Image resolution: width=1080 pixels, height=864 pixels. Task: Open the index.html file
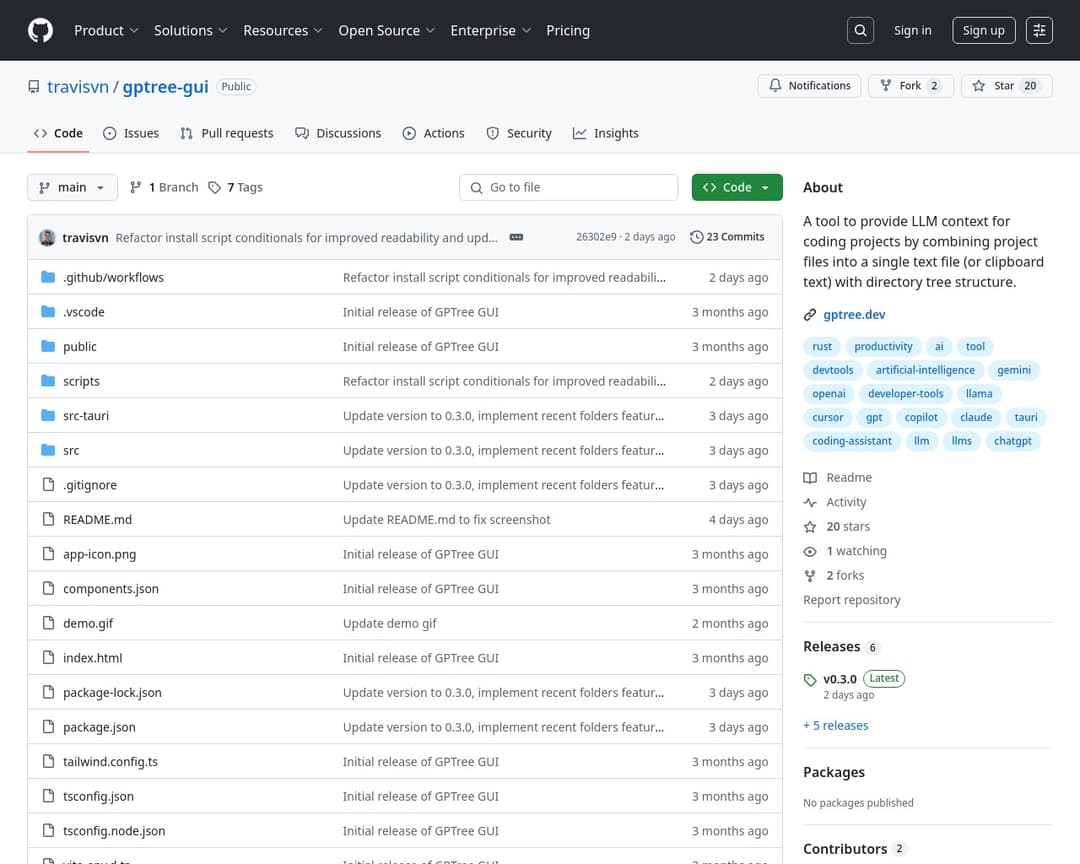(92, 658)
